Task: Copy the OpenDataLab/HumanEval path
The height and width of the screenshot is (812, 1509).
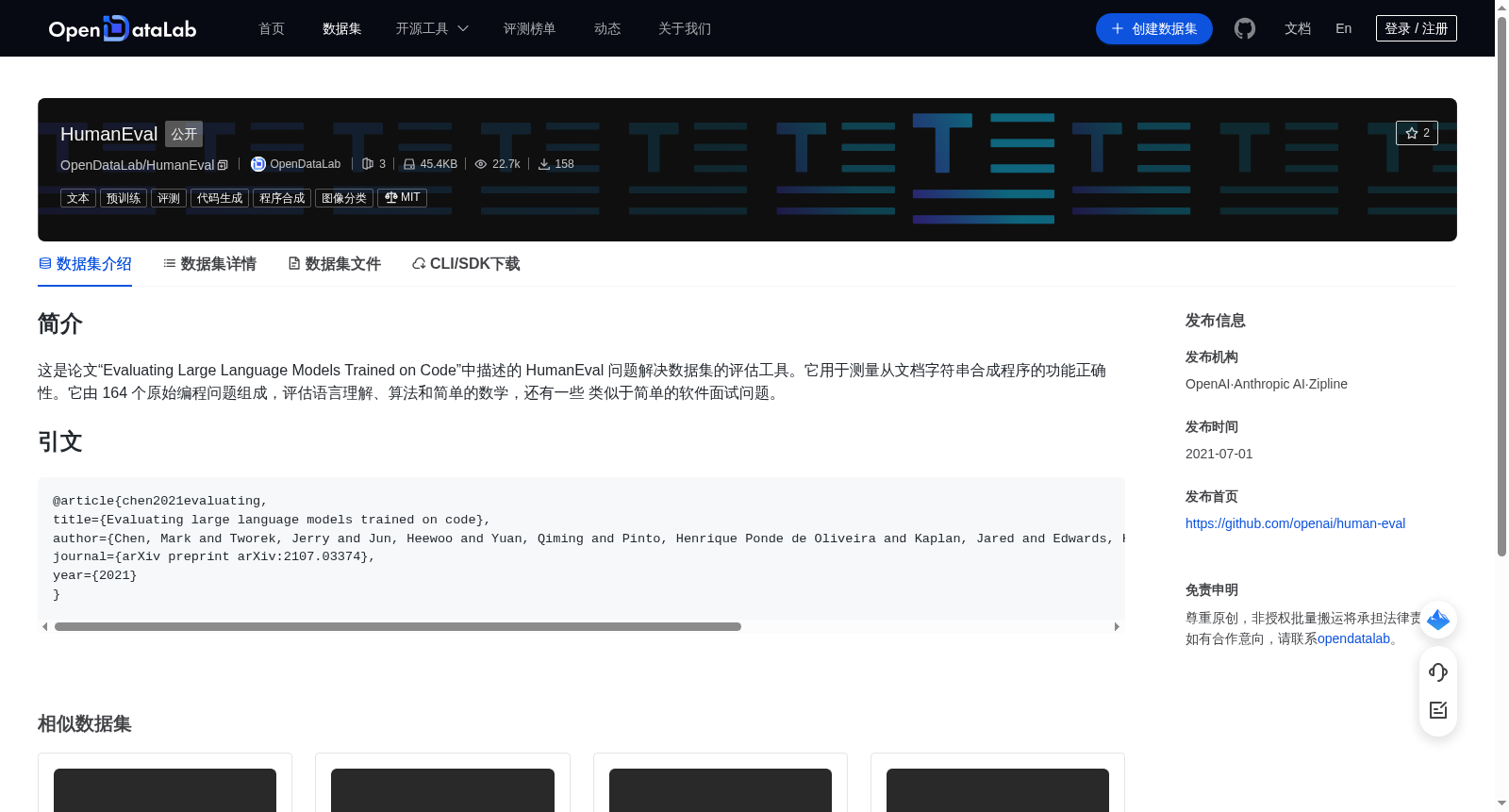Action: [x=223, y=165]
